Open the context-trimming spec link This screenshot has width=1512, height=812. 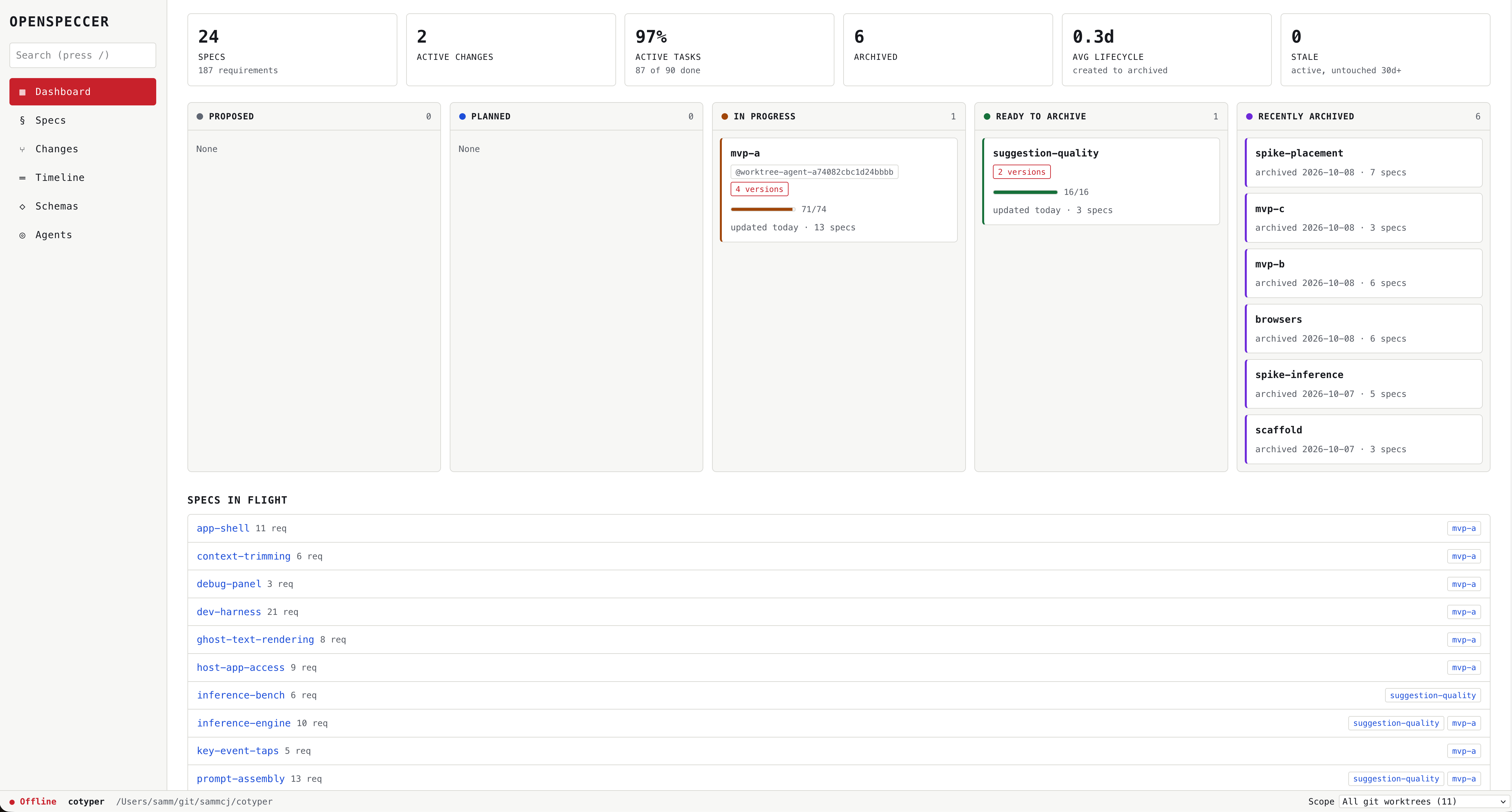coord(243,556)
